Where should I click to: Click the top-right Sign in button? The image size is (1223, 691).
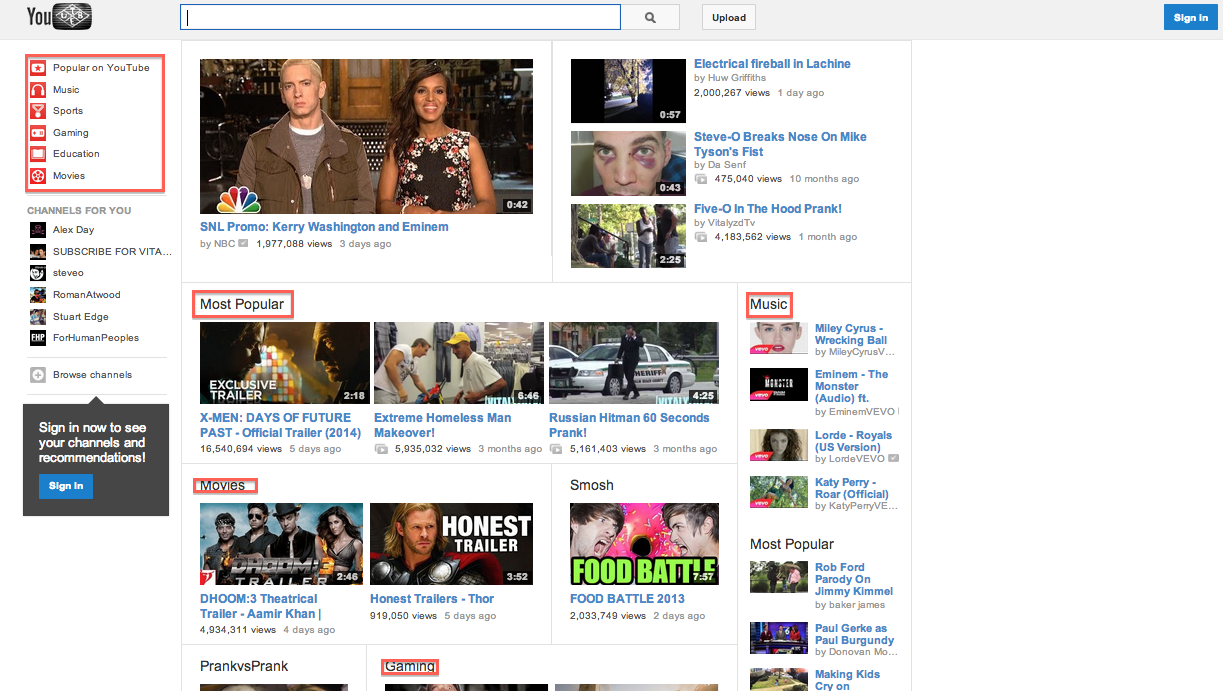click(1190, 17)
